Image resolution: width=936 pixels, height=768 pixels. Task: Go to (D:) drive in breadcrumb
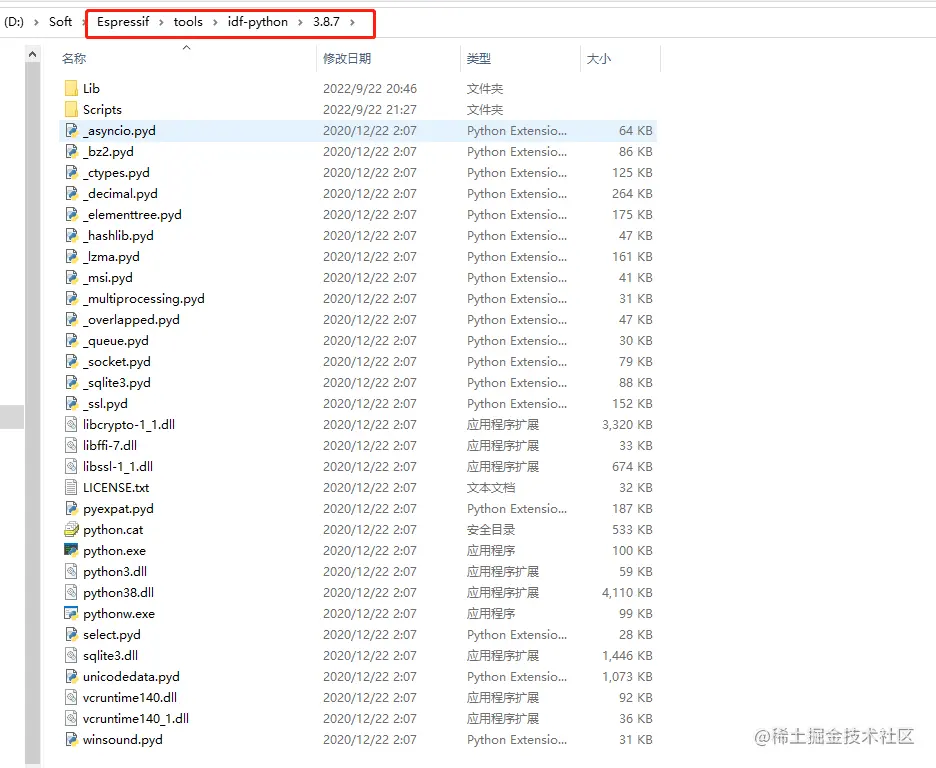tap(14, 21)
